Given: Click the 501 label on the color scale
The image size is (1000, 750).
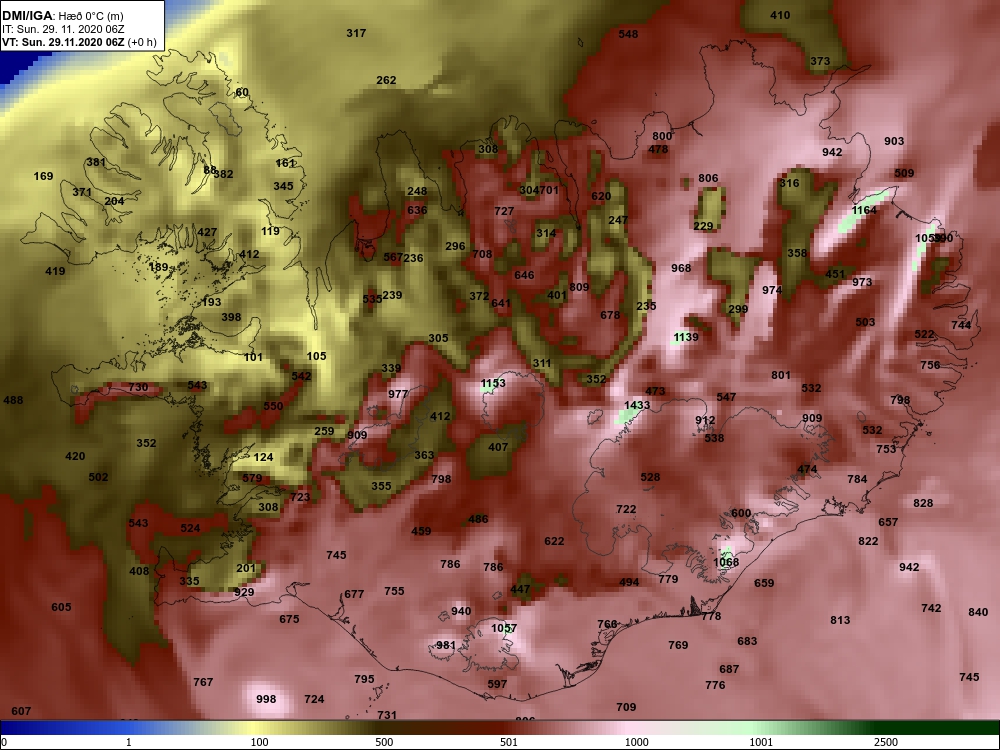Looking at the screenshot, I should pos(509,742).
